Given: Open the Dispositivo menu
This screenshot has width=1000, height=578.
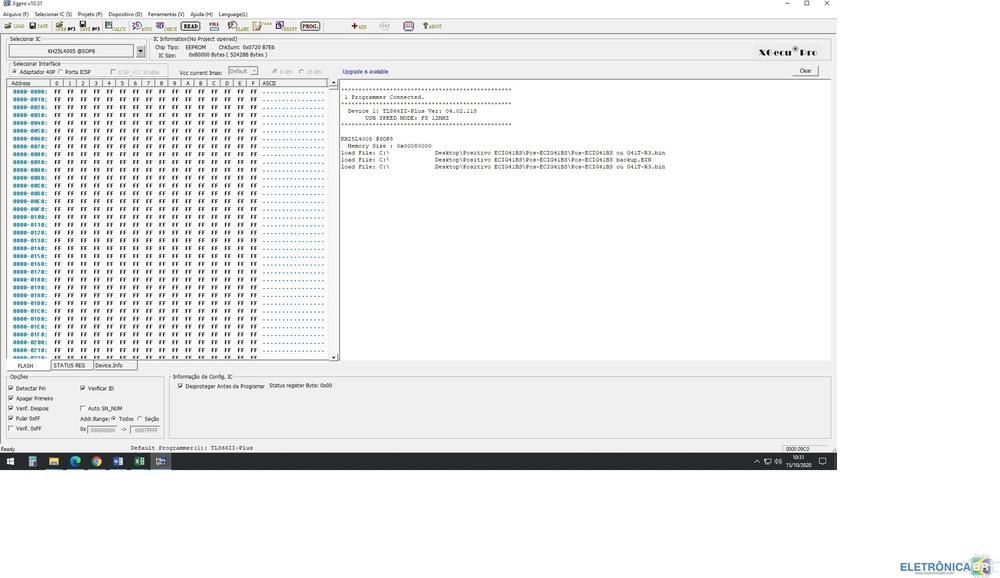Looking at the screenshot, I should coord(125,14).
